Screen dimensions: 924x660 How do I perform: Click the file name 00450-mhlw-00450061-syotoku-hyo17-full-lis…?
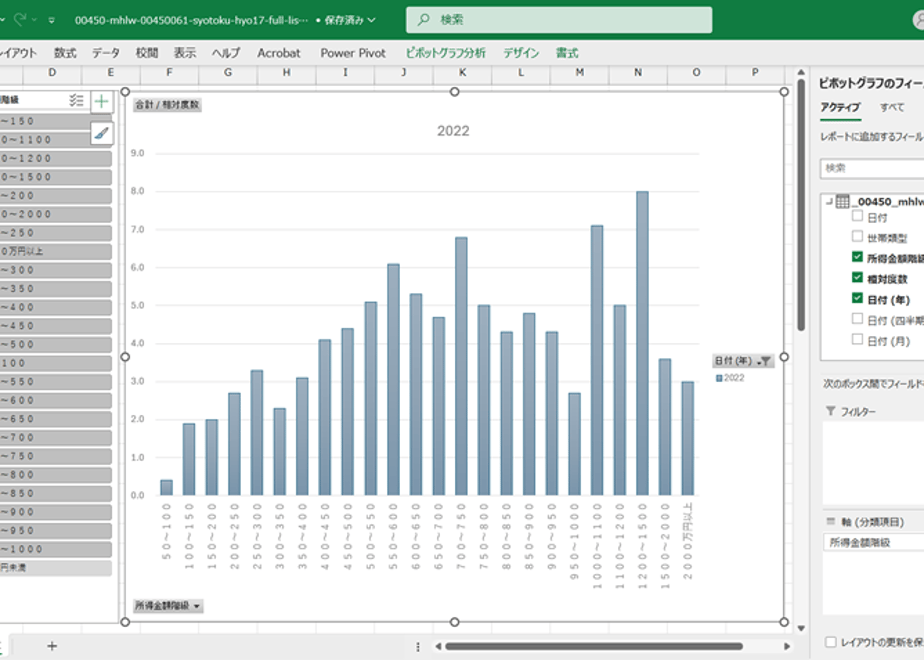[x=192, y=20]
